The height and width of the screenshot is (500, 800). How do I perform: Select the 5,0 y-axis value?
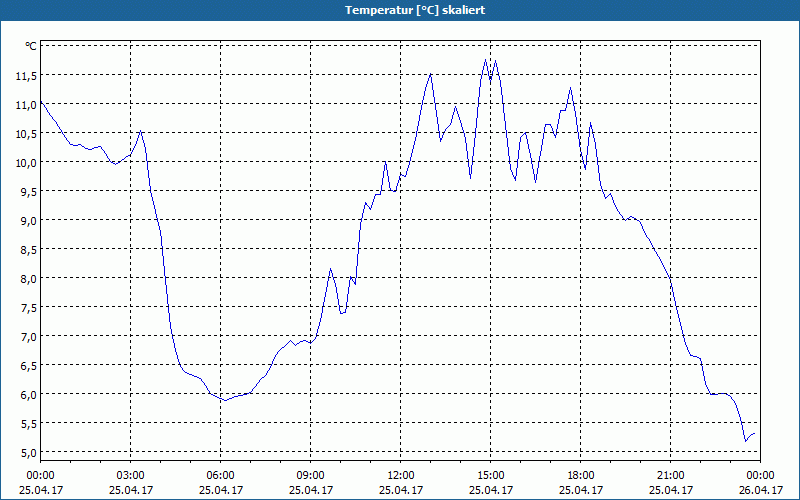(28, 453)
